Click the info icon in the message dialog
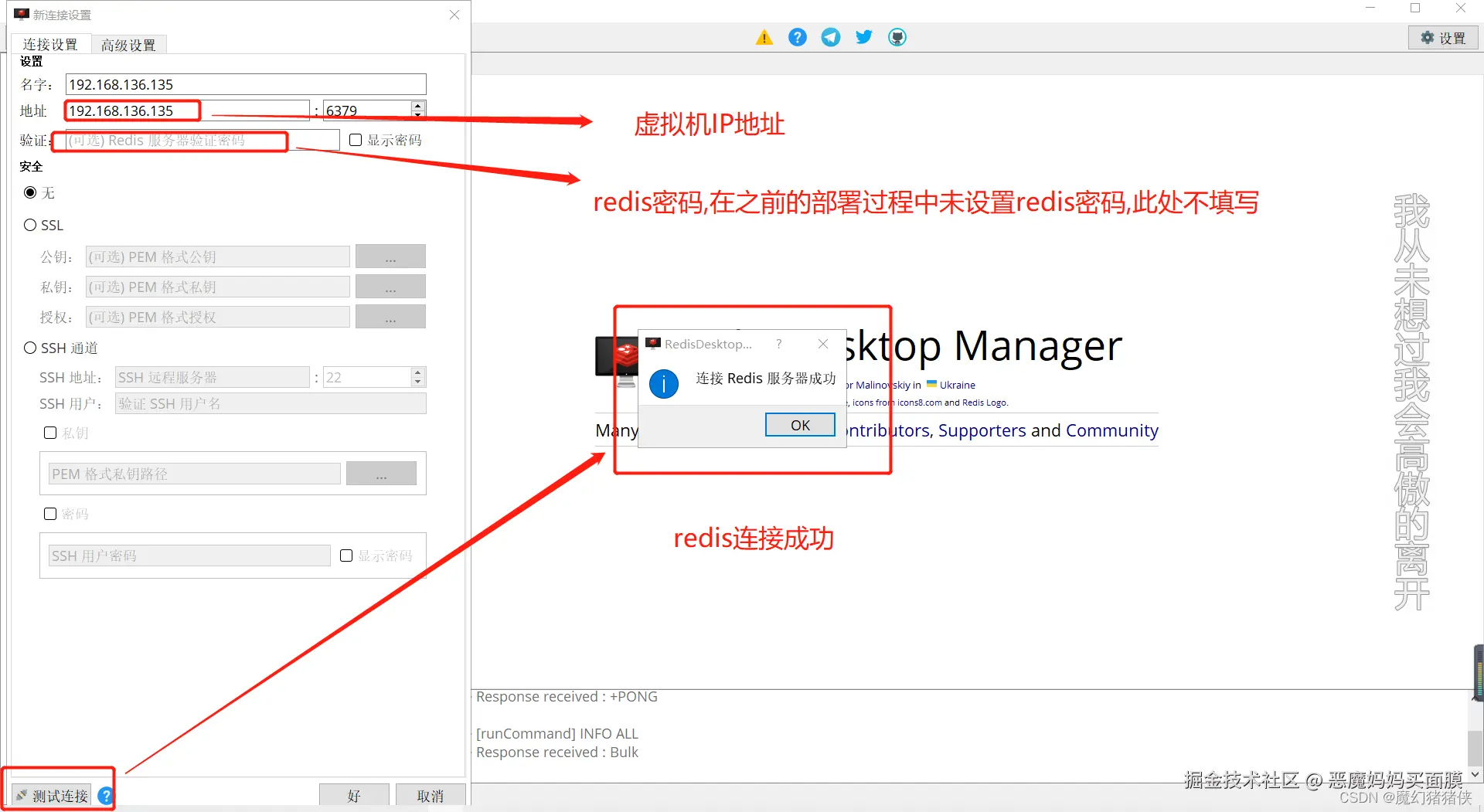 pyautogui.click(x=664, y=383)
